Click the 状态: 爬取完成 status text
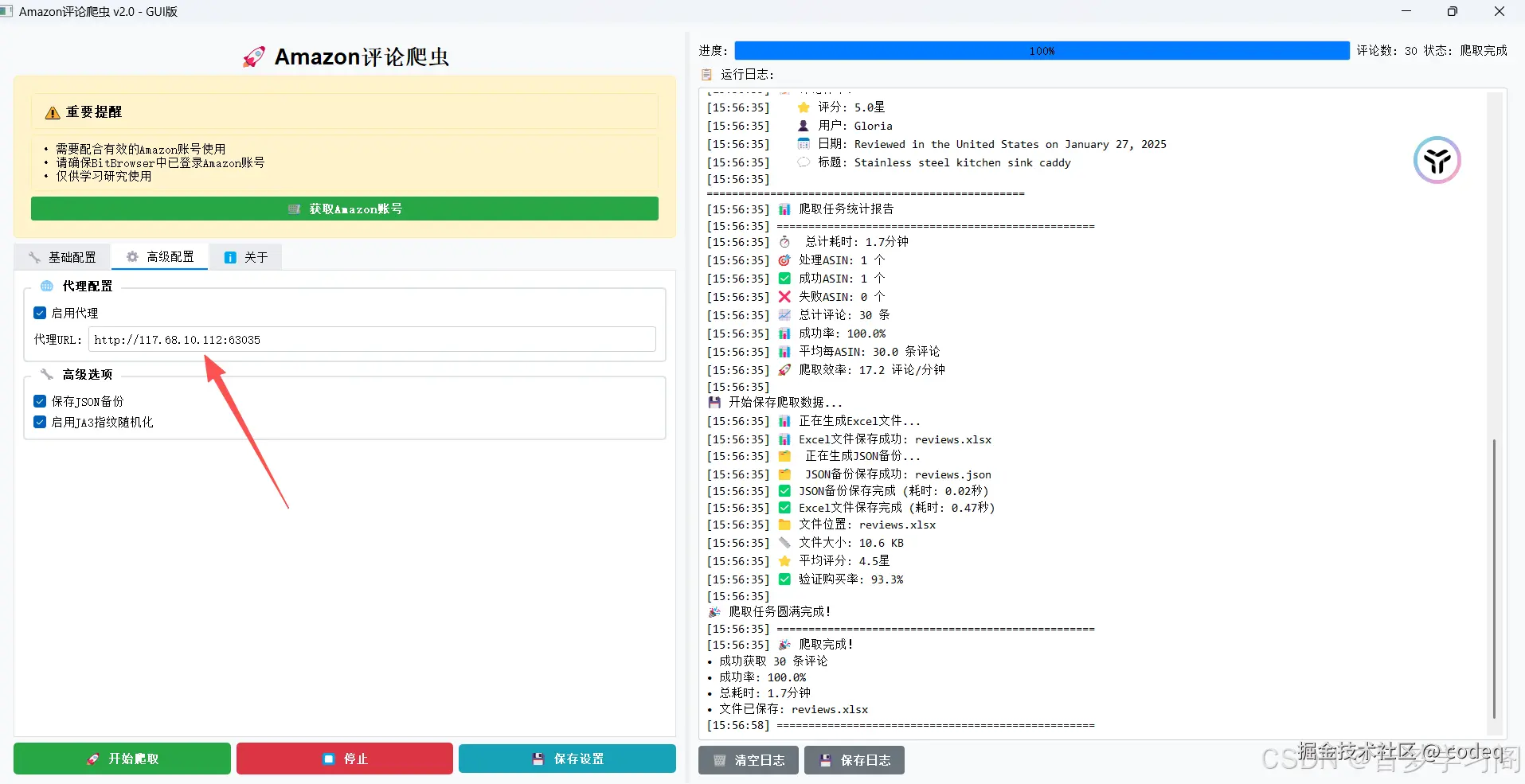 (1465, 51)
